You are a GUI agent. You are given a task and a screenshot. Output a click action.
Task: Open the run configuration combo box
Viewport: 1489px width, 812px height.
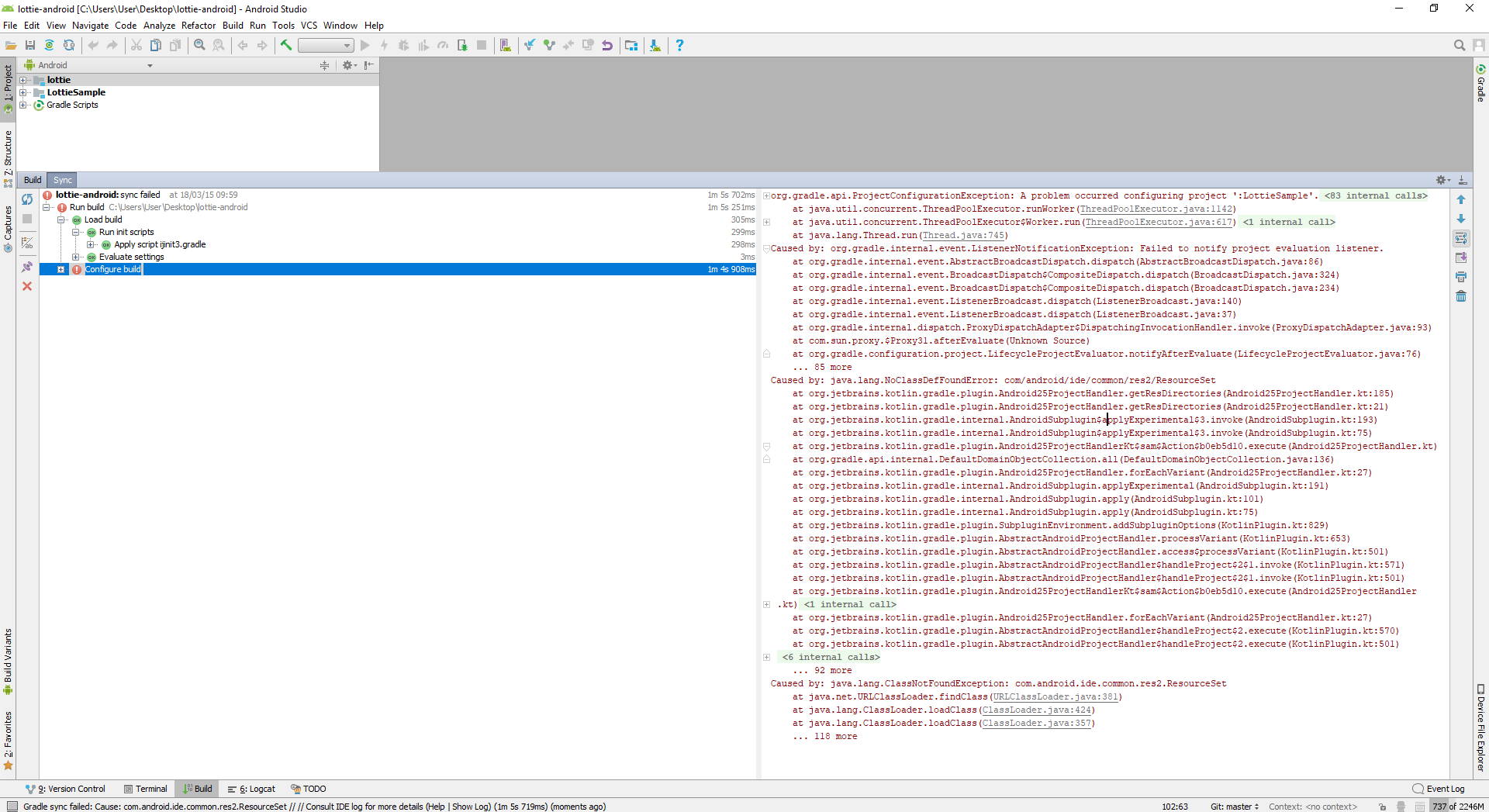326,46
